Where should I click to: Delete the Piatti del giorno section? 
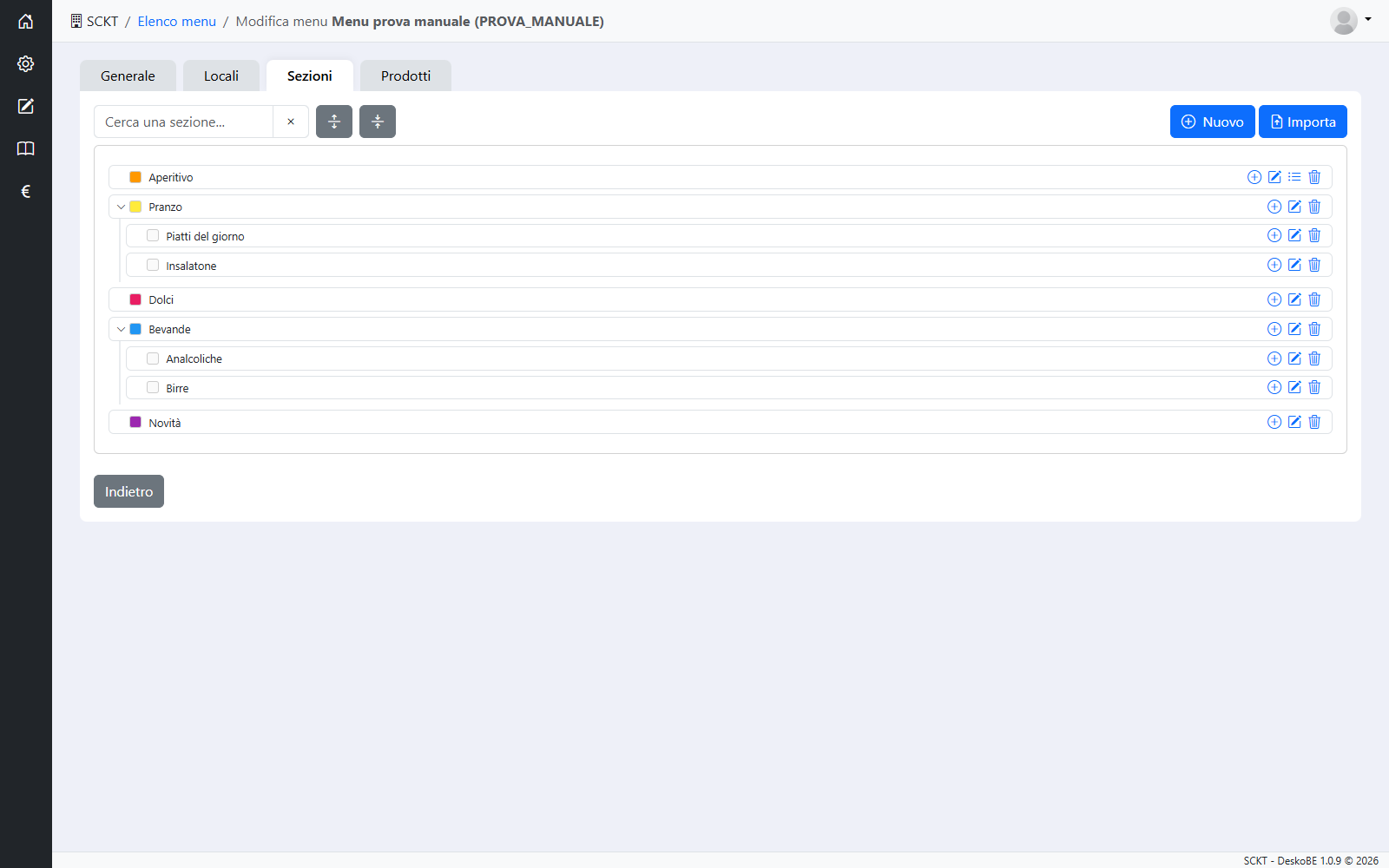coord(1314,236)
